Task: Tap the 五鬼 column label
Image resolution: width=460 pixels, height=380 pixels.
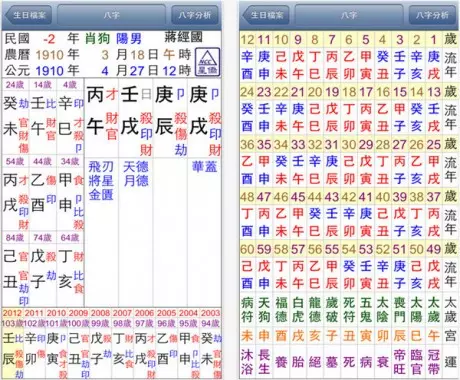Action: pyautogui.click(x=366, y=310)
